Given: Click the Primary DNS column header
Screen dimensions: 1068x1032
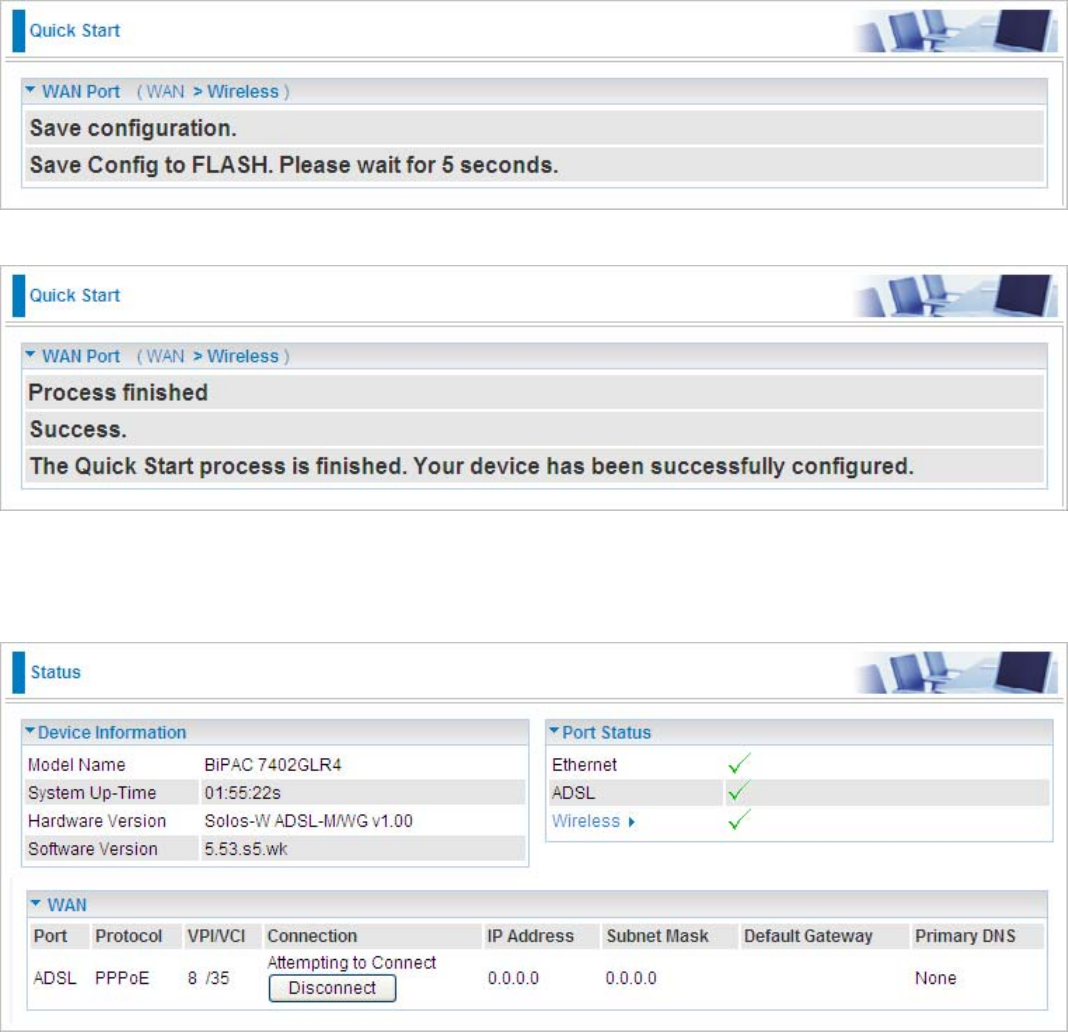Looking at the screenshot, I should coord(964,937).
